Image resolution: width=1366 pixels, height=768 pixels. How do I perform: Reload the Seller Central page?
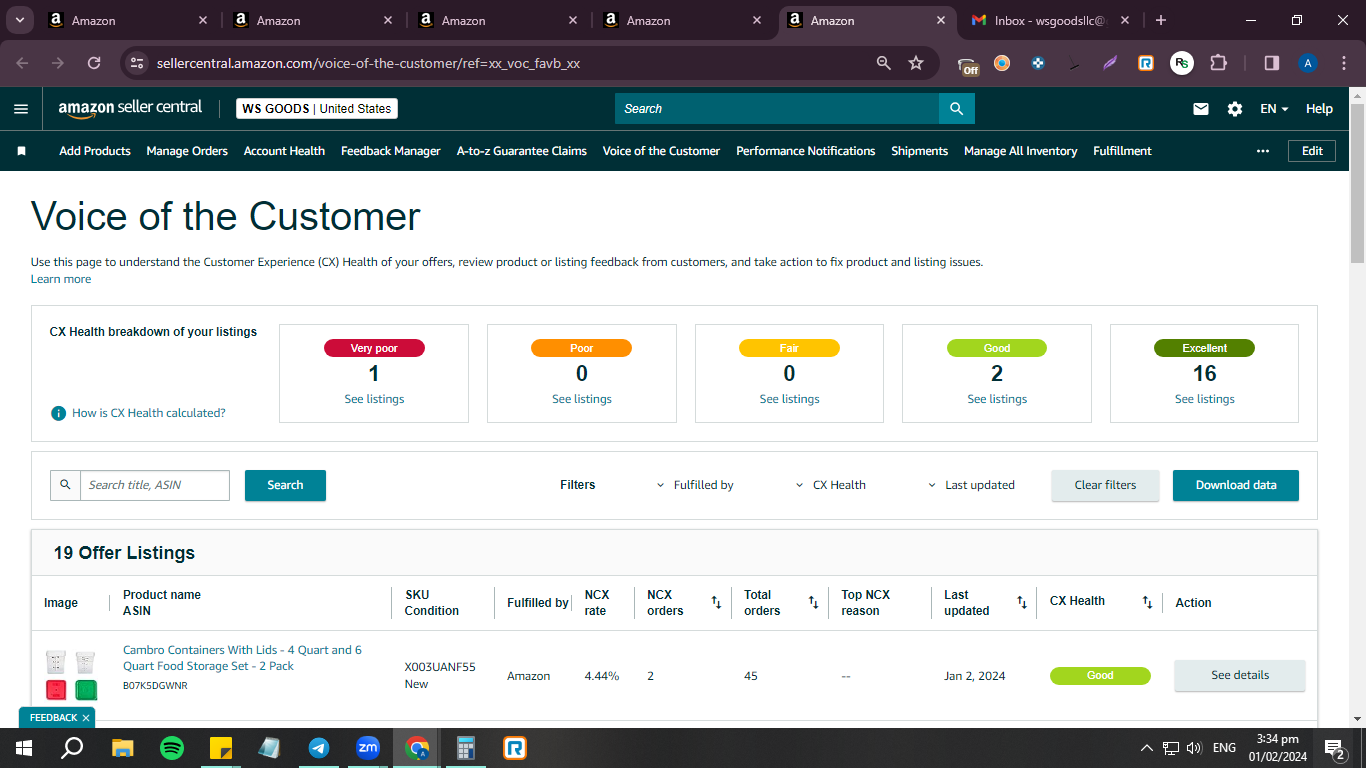94,63
